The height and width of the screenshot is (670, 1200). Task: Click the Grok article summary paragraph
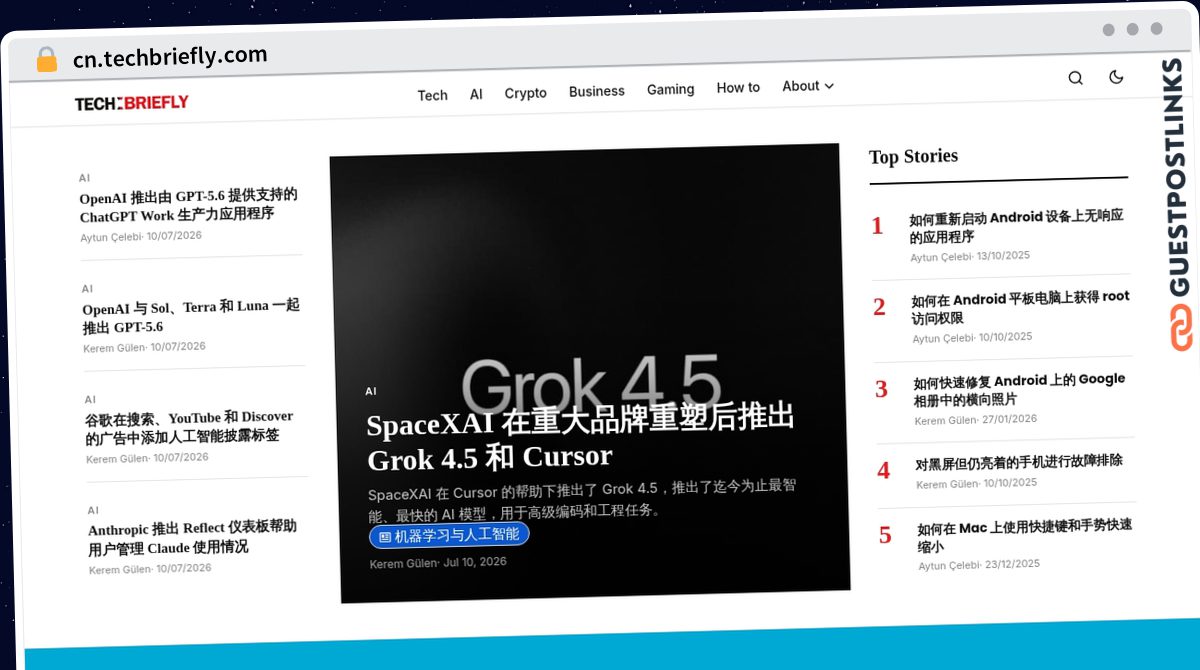pos(581,499)
